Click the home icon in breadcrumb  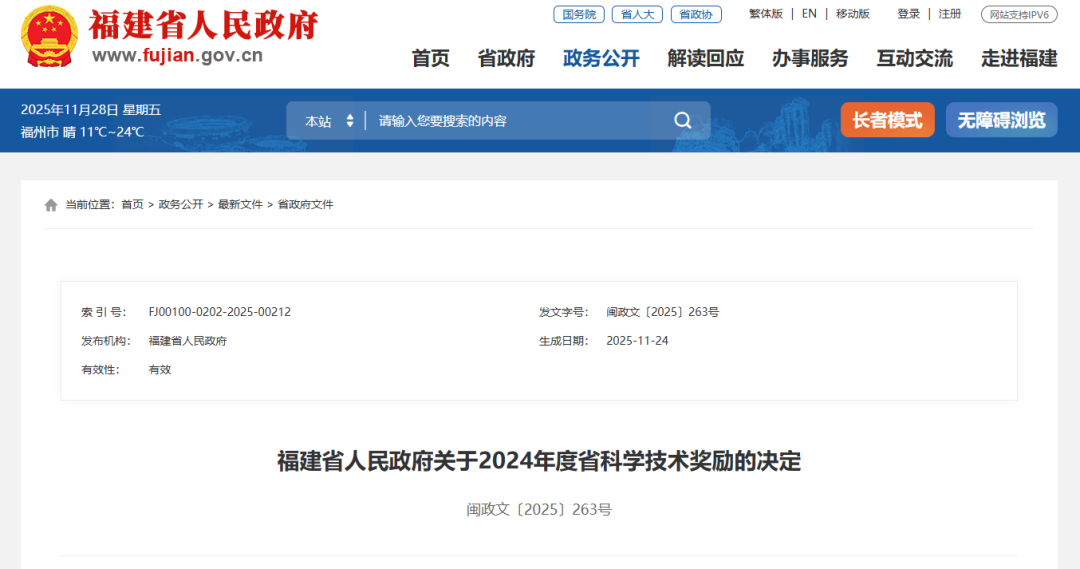pyautogui.click(x=51, y=205)
